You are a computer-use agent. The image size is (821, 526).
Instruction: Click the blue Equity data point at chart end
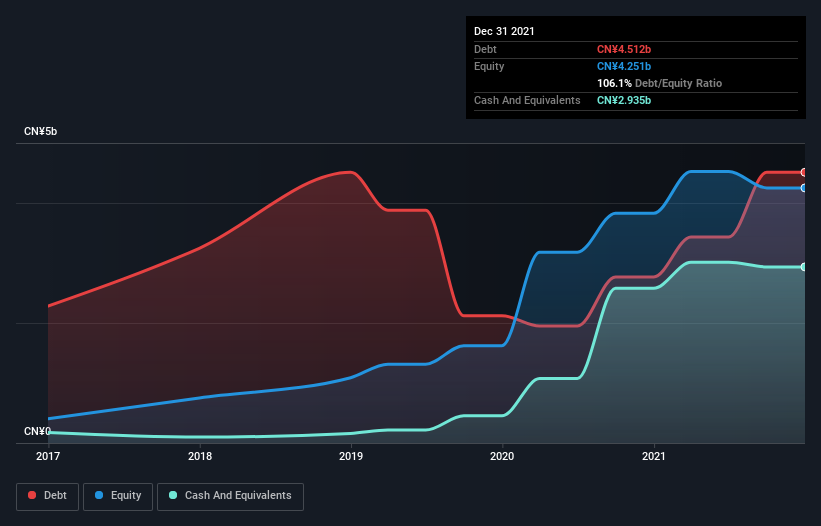[x=804, y=188]
